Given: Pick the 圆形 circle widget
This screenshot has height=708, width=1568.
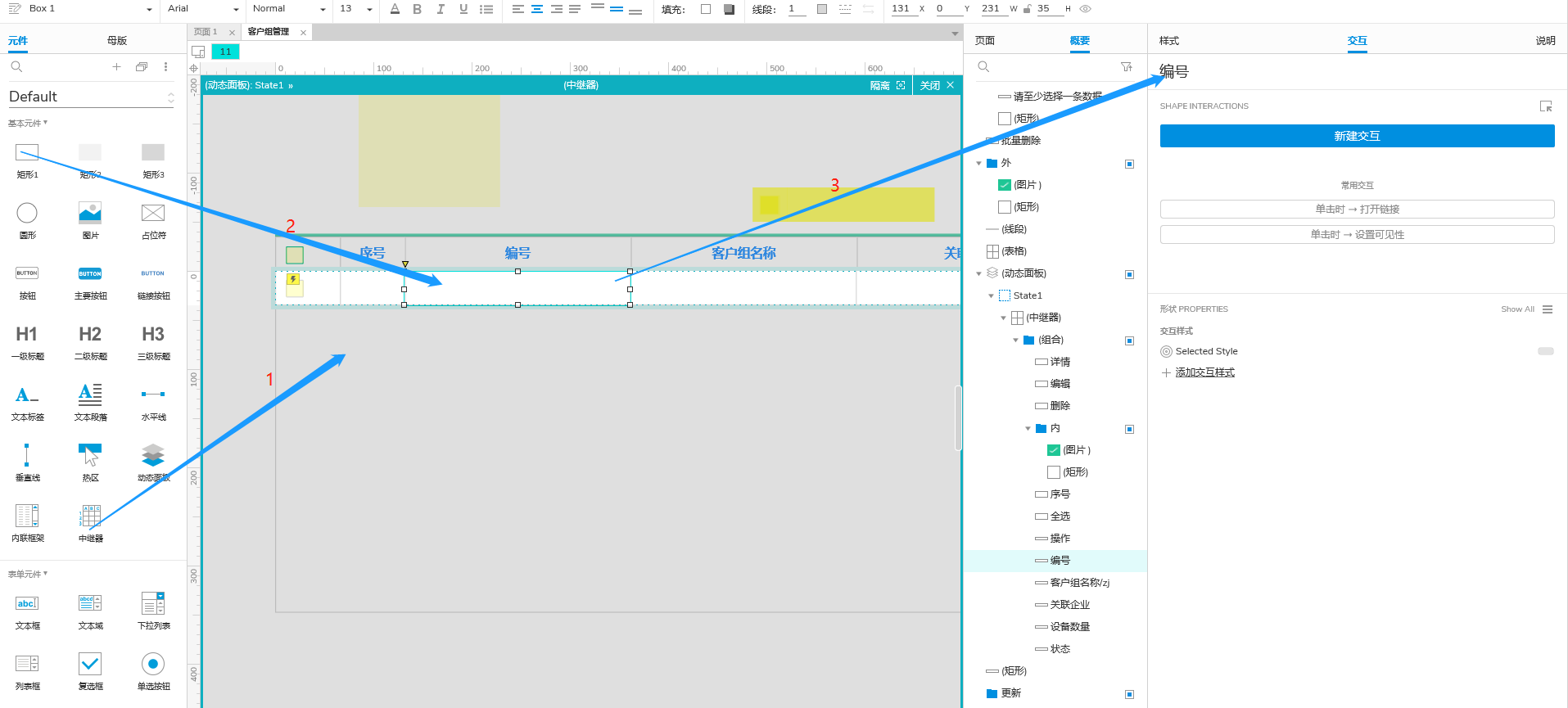Looking at the screenshot, I should 27,221.
